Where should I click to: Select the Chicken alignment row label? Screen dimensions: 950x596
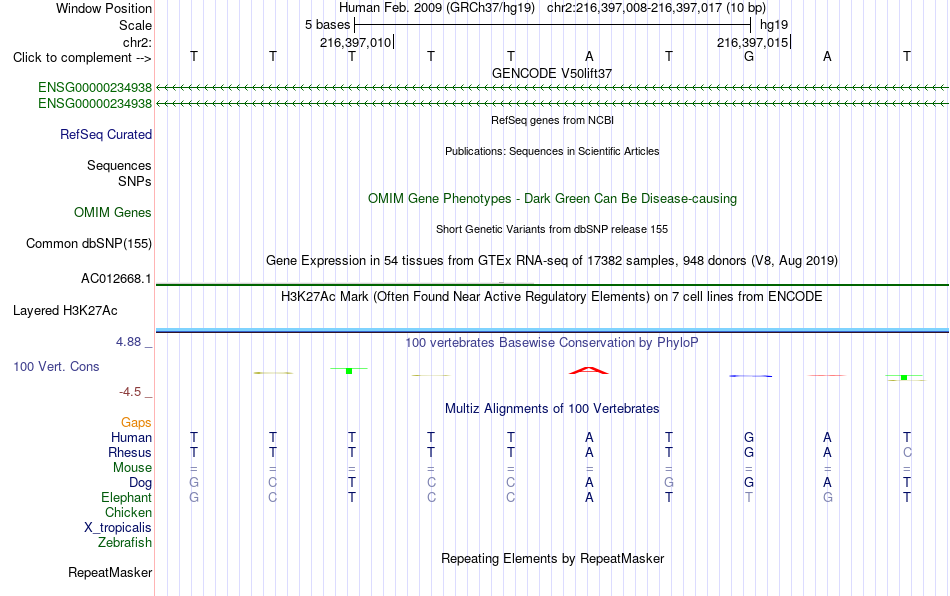pos(128,512)
